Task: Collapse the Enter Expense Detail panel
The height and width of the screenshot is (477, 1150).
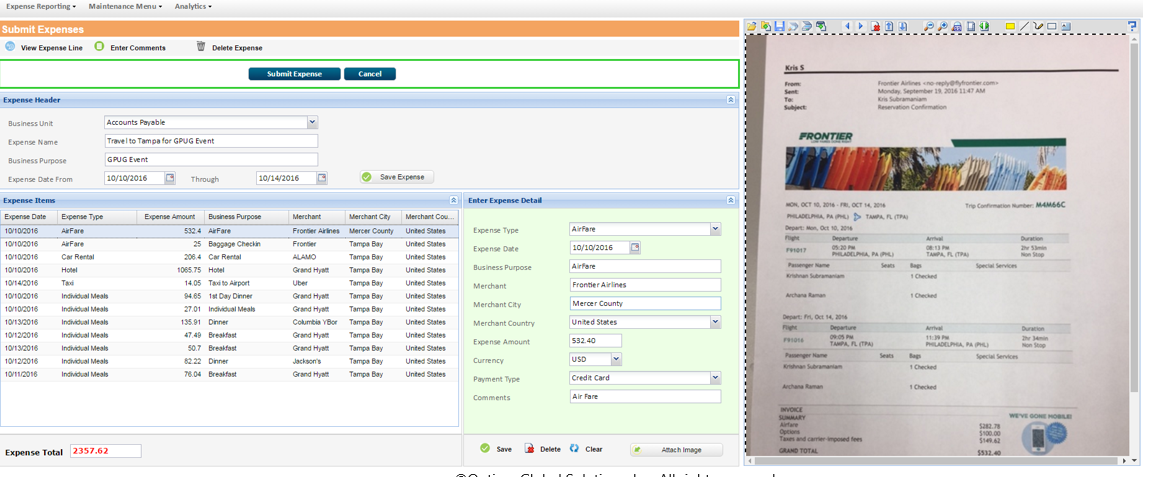Action: pos(730,200)
